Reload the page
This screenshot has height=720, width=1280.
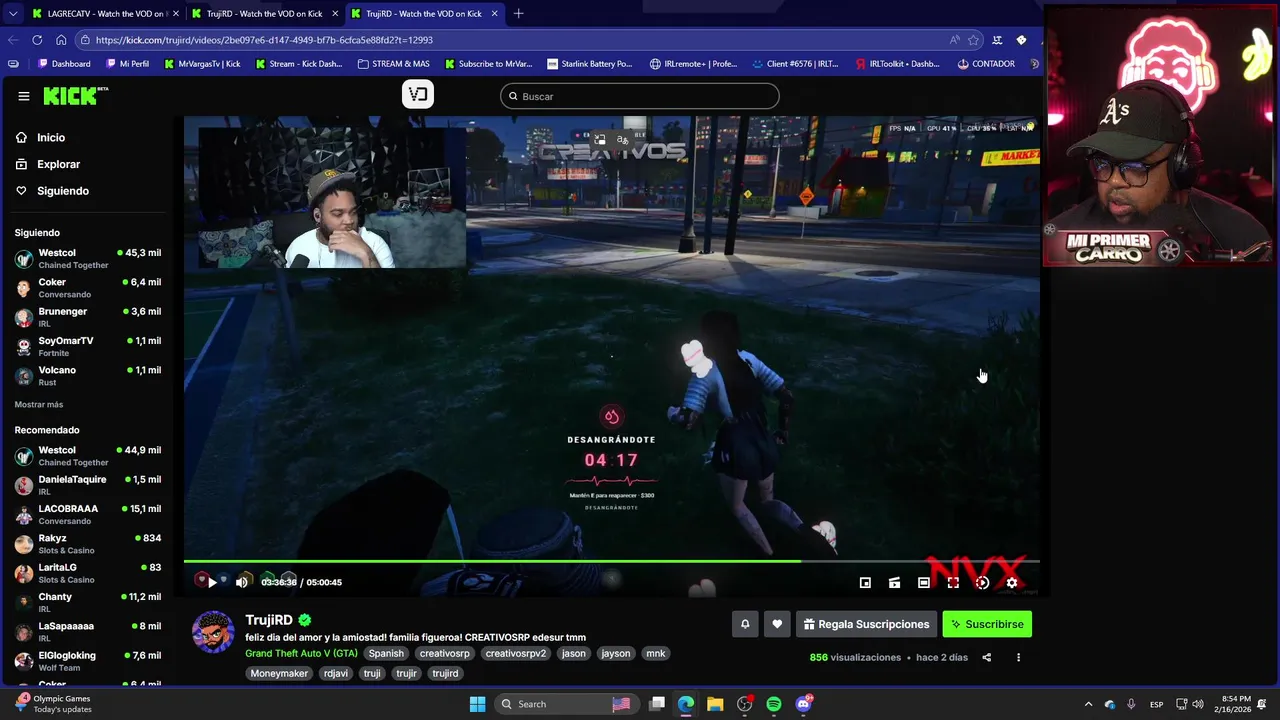click(x=37, y=40)
